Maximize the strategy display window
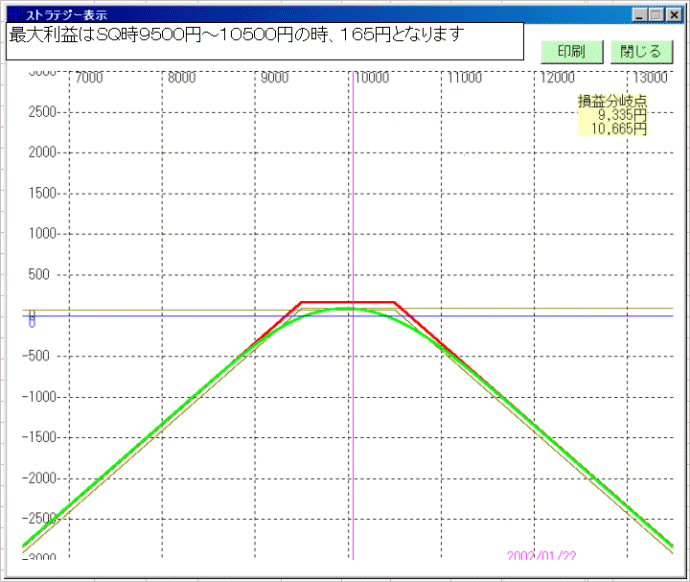This screenshot has width=690, height=582. click(656, 15)
